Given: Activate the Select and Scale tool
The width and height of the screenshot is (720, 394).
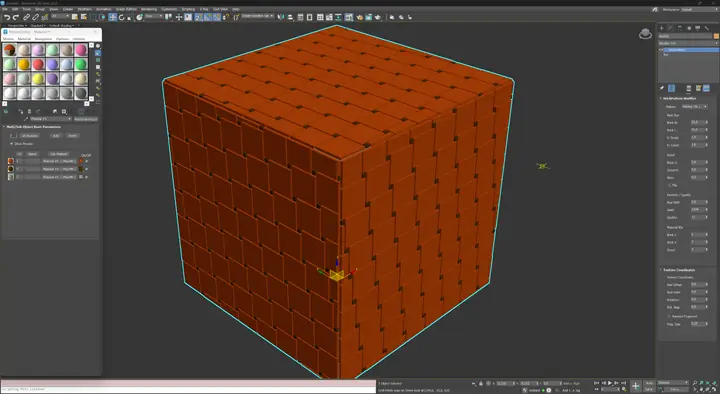Looking at the screenshot, I should [x=129, y=17].
